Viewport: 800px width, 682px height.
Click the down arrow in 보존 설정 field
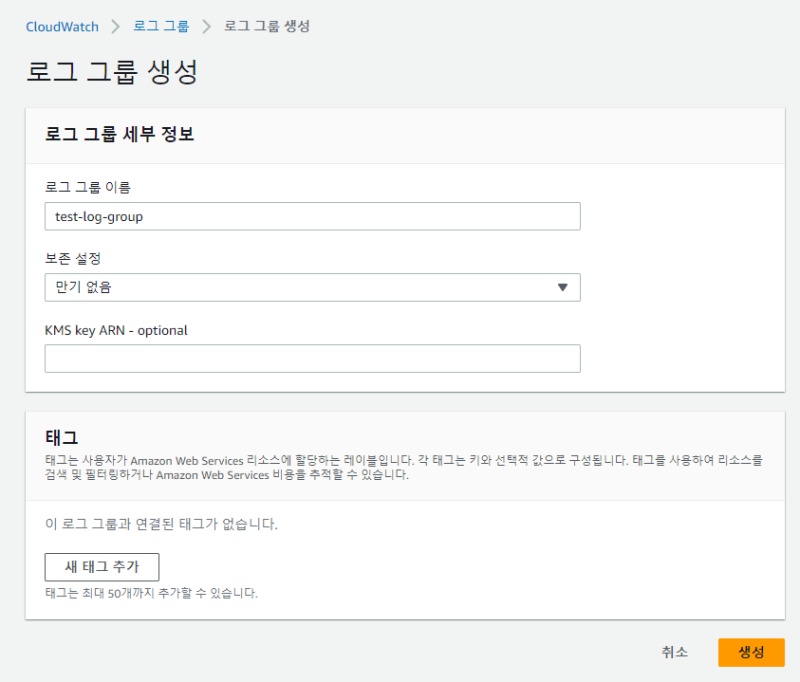[562, 288]
